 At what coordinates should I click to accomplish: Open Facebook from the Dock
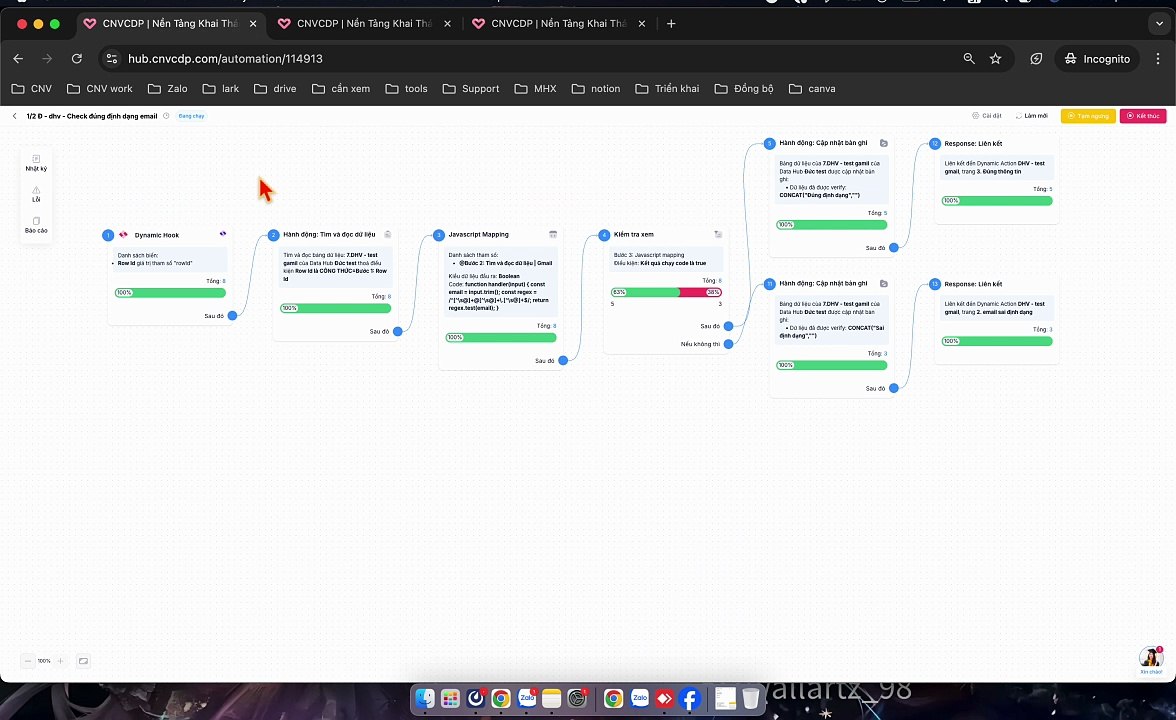pos(689,699)
